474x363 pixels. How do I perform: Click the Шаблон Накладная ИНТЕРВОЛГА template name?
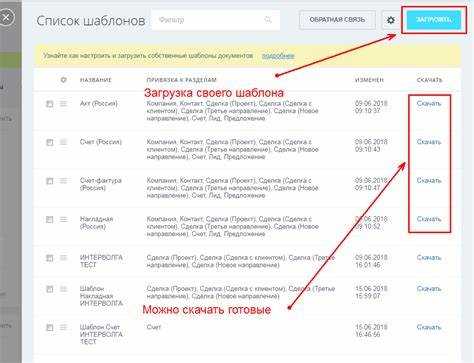(101, 296)
